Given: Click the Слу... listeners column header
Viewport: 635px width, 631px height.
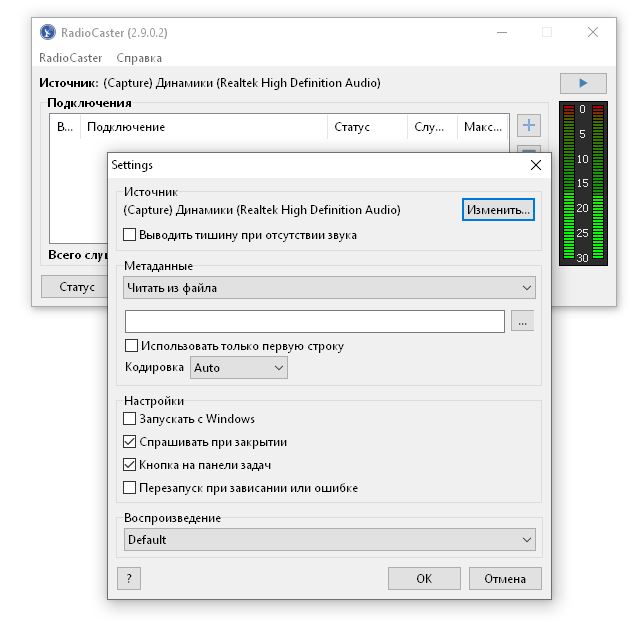Looking at the screenshot, I should [433, 127].
